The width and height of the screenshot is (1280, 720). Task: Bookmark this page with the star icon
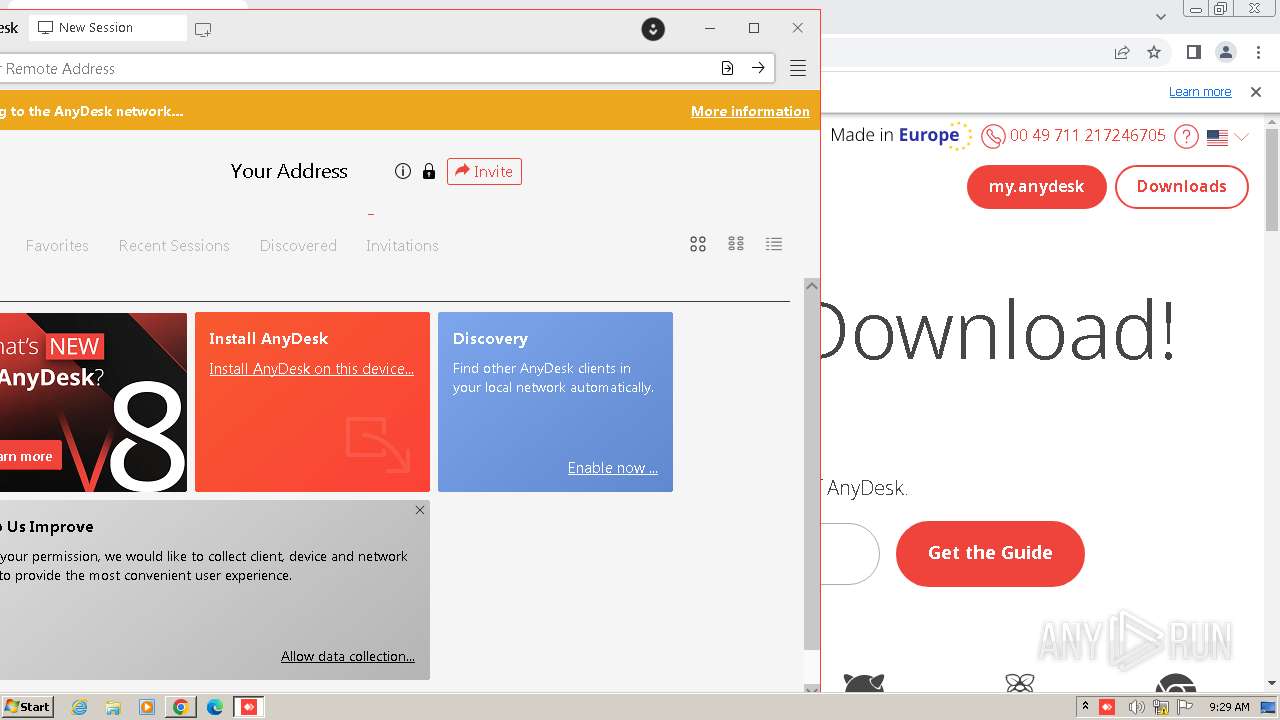pos(1154,52)
